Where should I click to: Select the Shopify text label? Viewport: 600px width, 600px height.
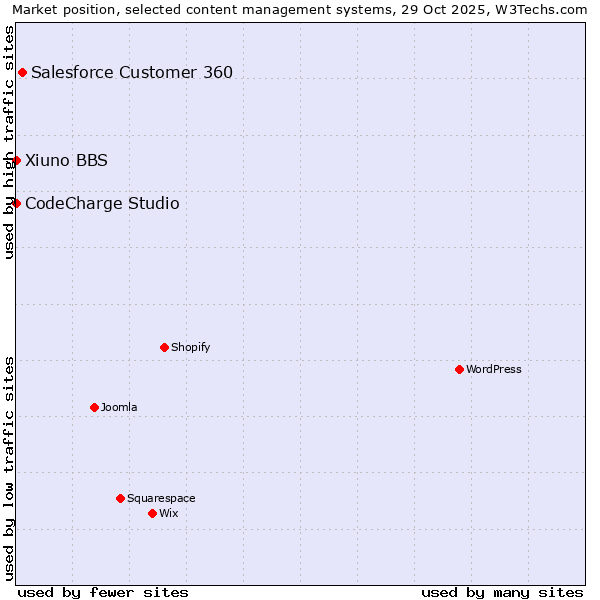pyautogui.click(x=190, y=347)
